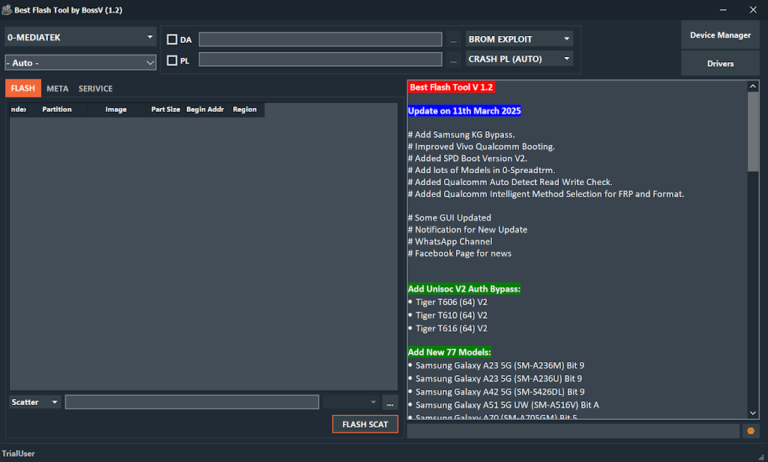Click the input field below the log
The image size is (768, 462).
coord(573,431)
